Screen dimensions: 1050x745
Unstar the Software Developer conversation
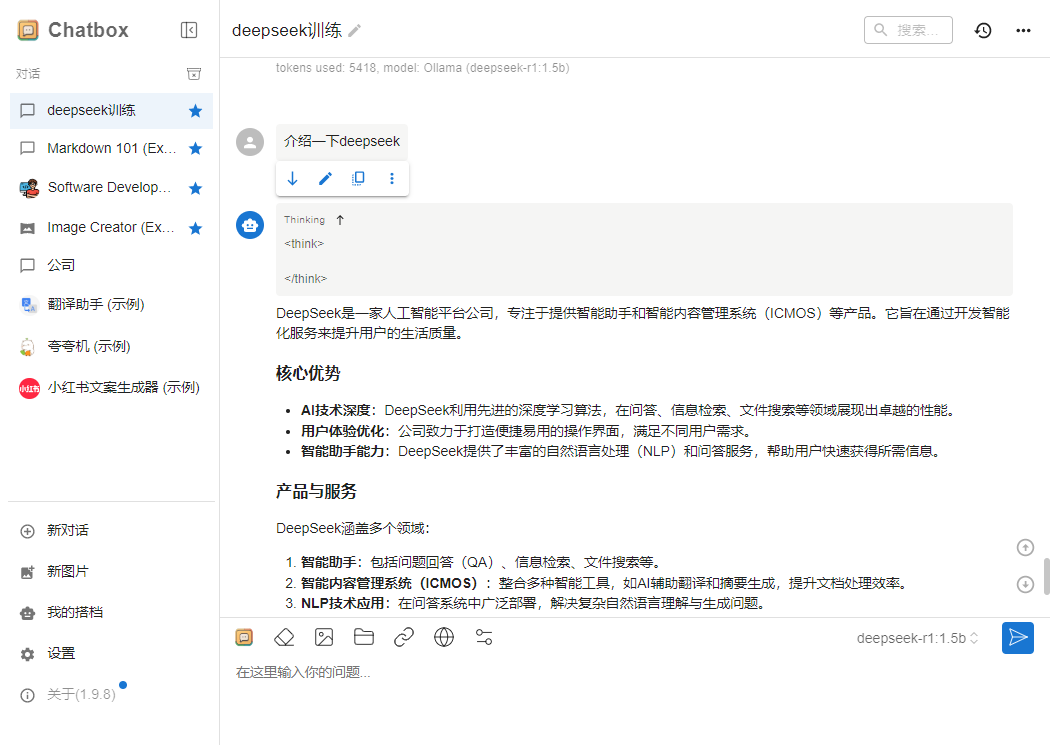(x=196, y=188)
